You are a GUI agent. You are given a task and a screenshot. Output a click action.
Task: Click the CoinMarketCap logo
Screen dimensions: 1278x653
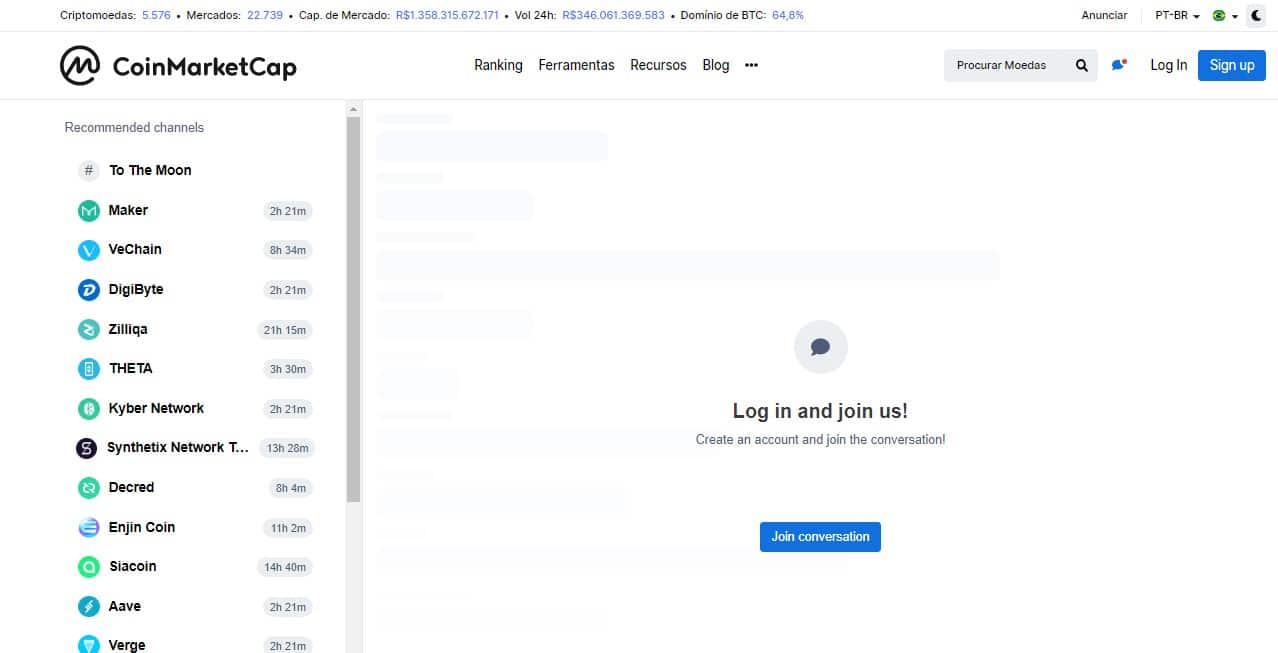pyautogui.click(x=178, y=66)
